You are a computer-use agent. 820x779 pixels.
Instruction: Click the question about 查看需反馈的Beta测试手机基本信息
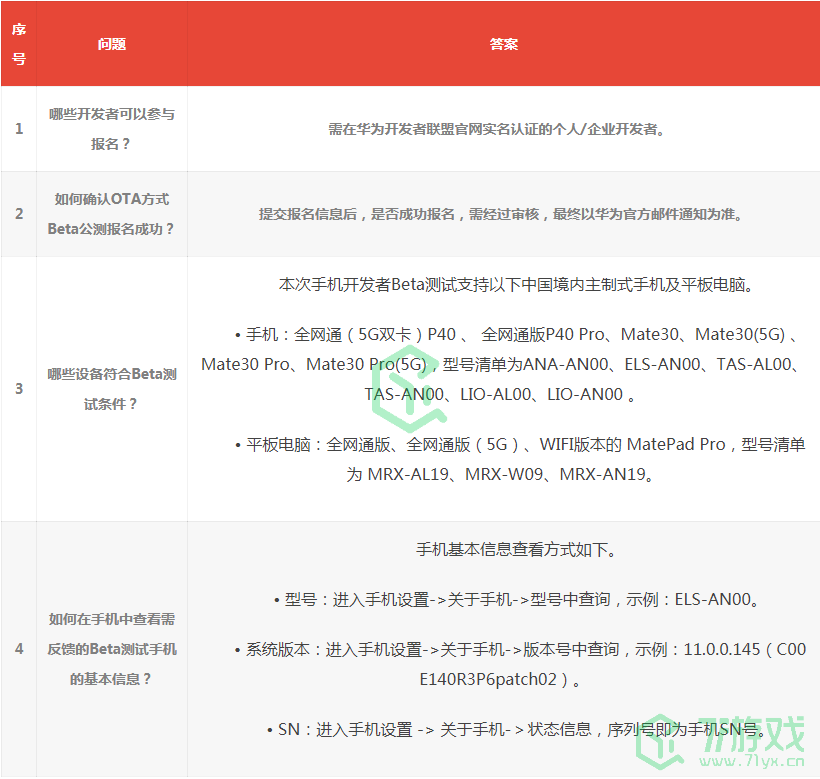(112, 649)
